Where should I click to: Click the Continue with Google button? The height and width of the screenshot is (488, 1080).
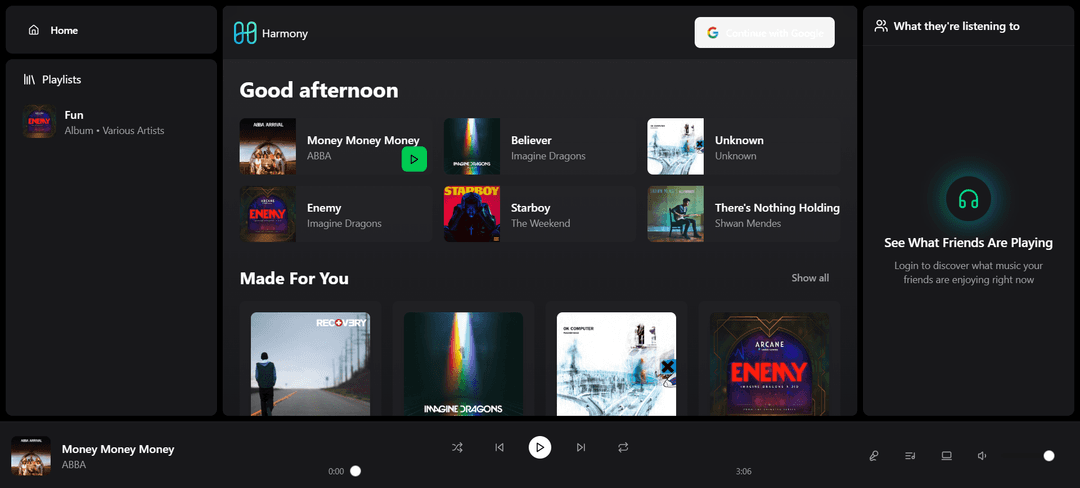point(765,32)
